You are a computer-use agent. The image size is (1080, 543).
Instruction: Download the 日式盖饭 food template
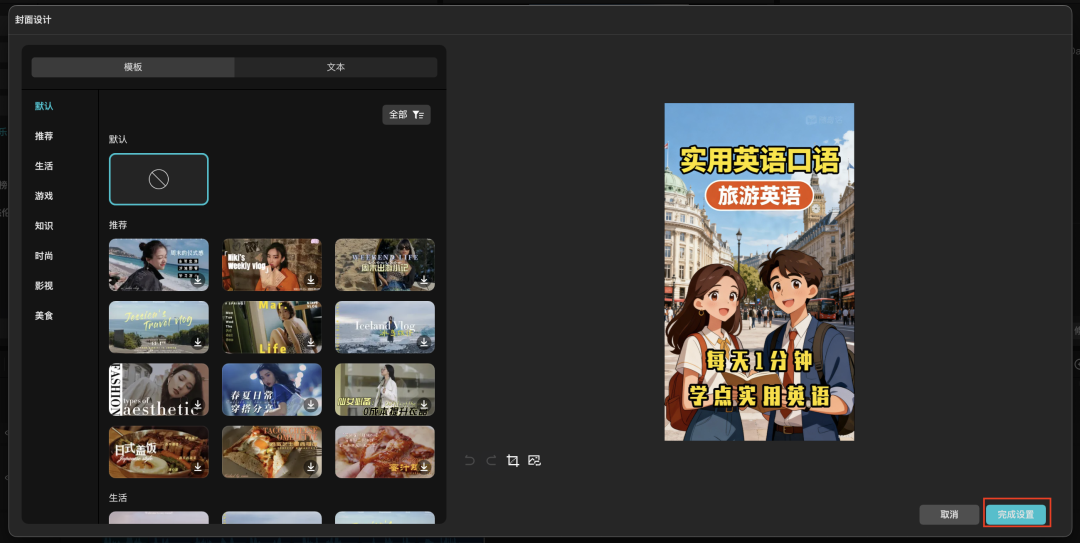(198, 466)
